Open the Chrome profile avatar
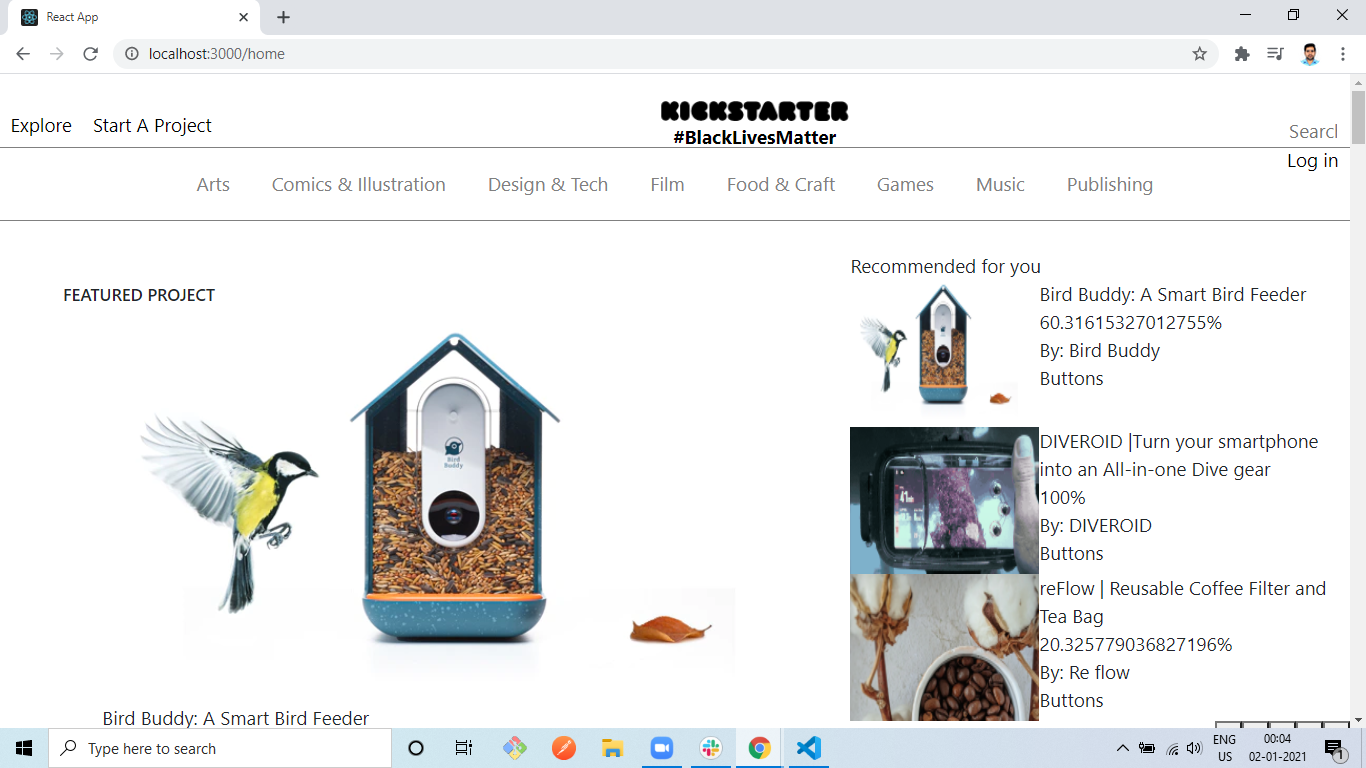 pos(1310,54)
